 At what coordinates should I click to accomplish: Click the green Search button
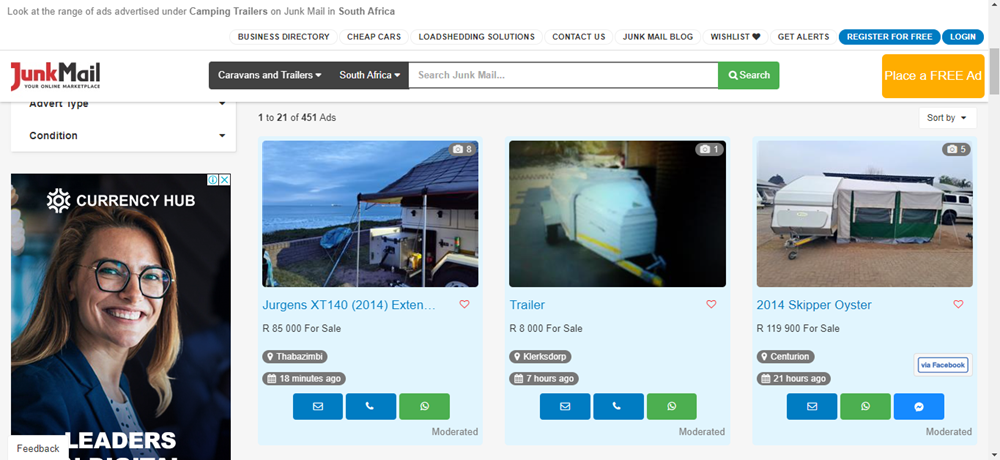point(749,75)
